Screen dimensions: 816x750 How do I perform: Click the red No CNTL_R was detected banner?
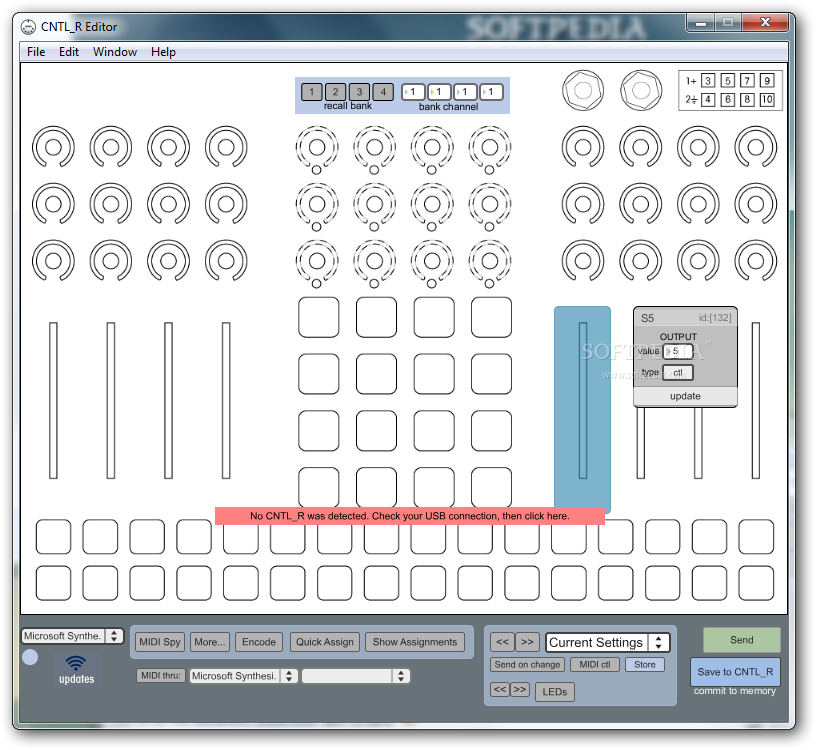pos(410,516)
